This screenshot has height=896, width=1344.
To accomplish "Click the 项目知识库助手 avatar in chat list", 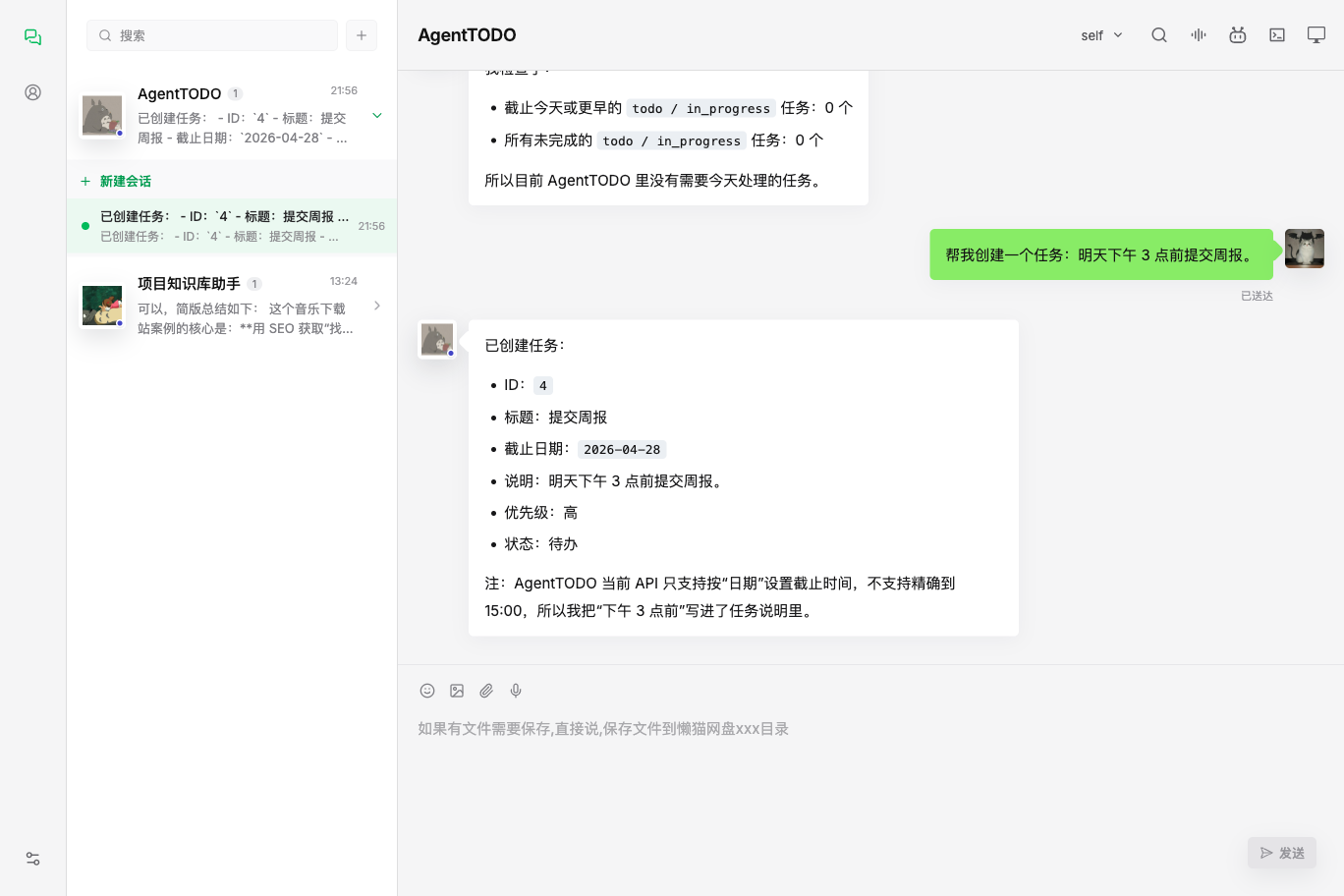I will 102,306.
